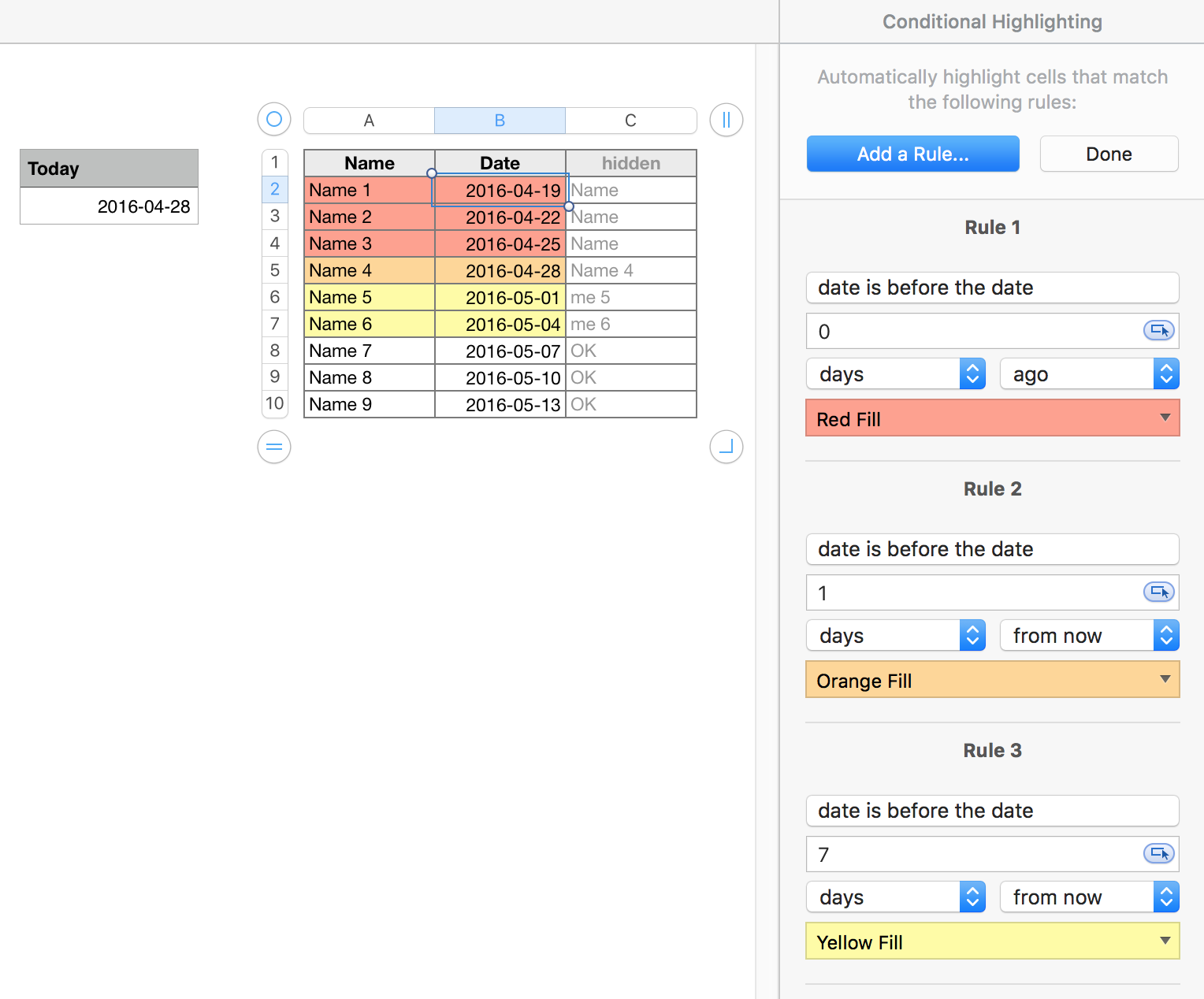1204x999 pixels.
Task: Open the Red Fill style dropdown
Action: pyautogui.click(x=993, y=418)
